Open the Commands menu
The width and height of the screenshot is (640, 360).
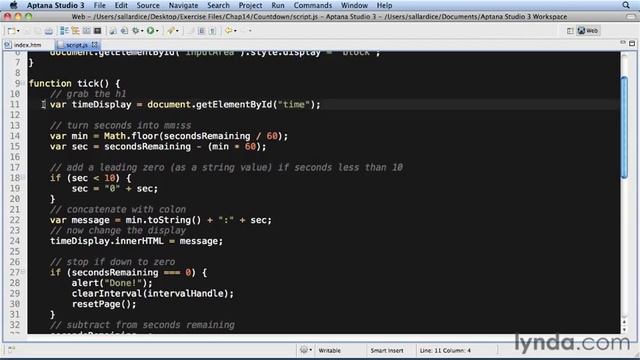coord(313,5)
